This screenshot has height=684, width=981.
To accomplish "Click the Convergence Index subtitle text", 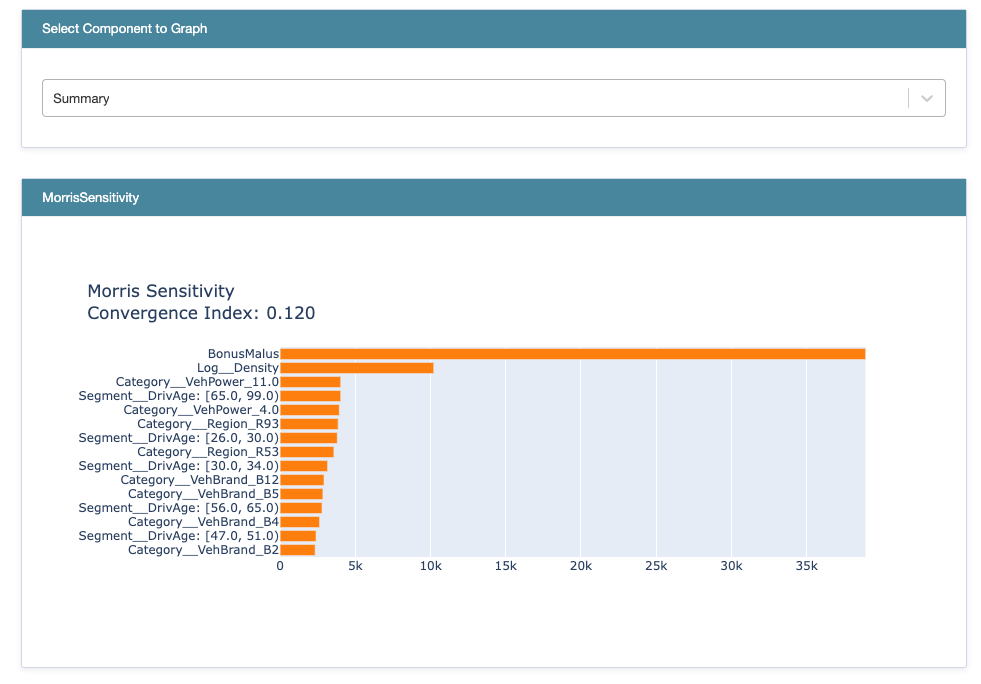I will coord(201,313).
